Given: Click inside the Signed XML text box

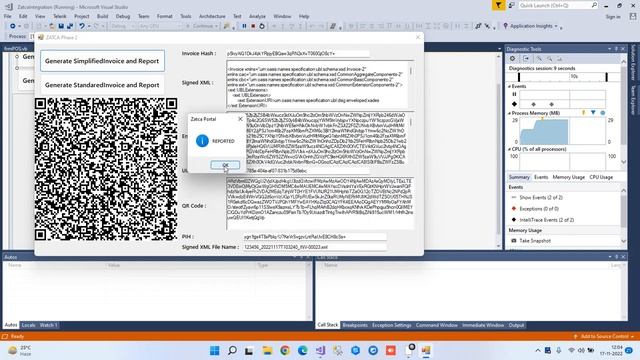Looking at the screenshot, I should coord(317,84).
